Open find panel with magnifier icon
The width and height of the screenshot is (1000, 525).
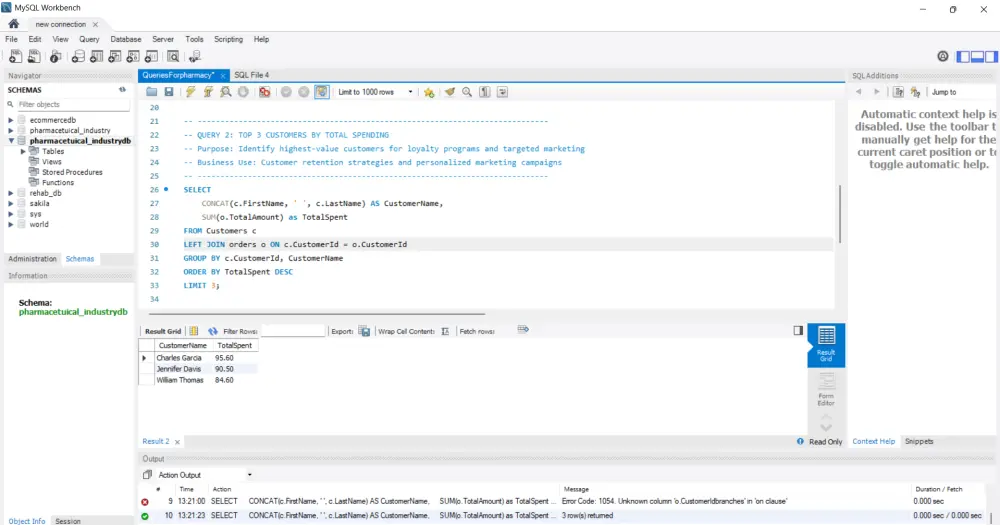[467, 92]
